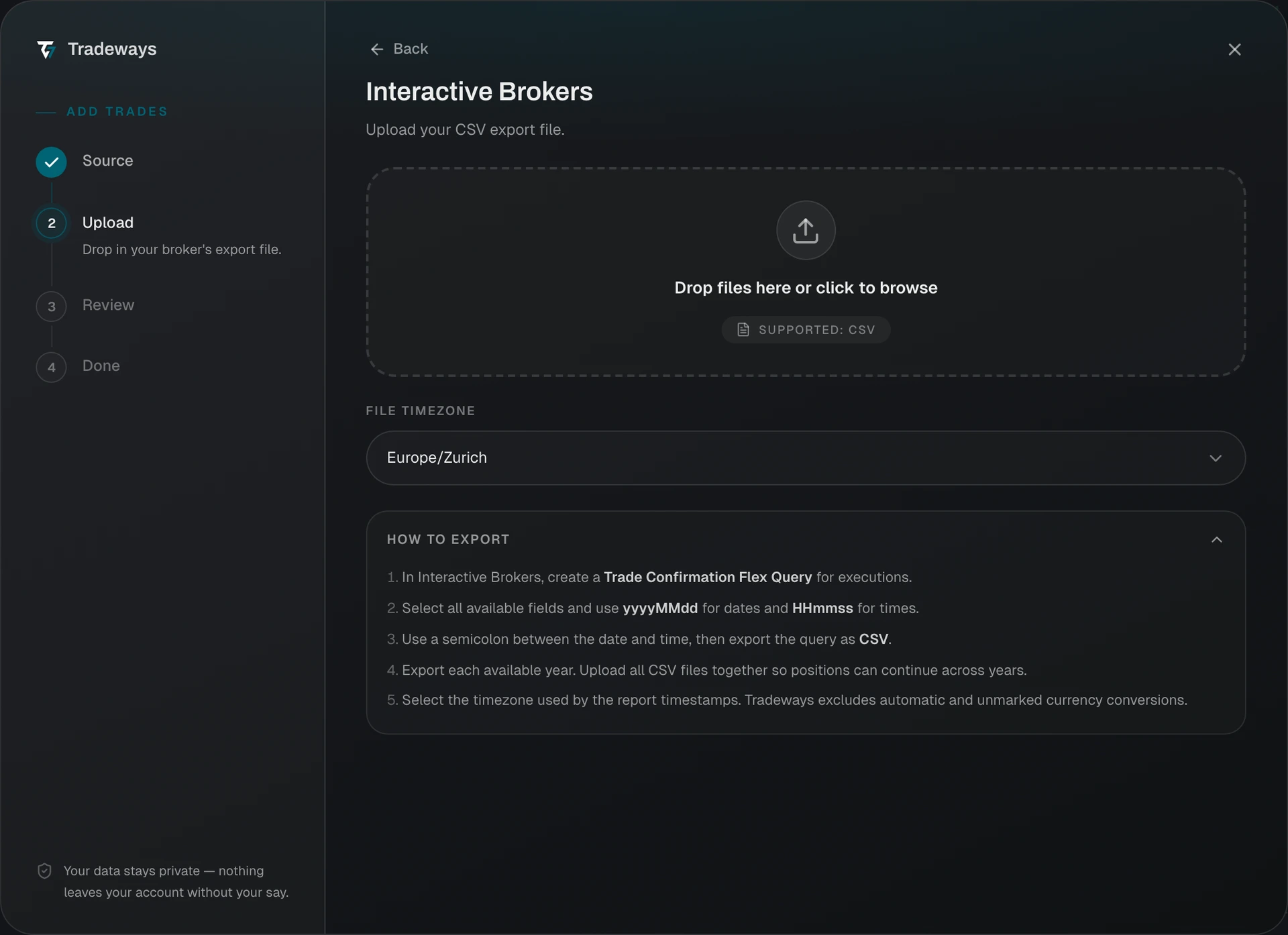1288x935 pixels.
Task: Collapse the How to Export section chevron
Action: (1217, 540)
